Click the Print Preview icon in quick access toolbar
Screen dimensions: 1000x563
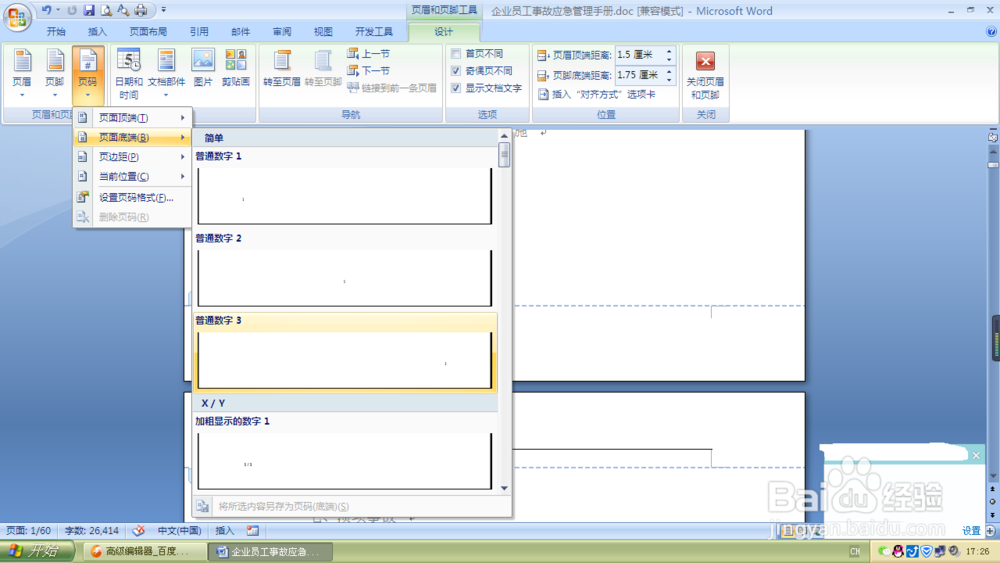tap(106, 10)
